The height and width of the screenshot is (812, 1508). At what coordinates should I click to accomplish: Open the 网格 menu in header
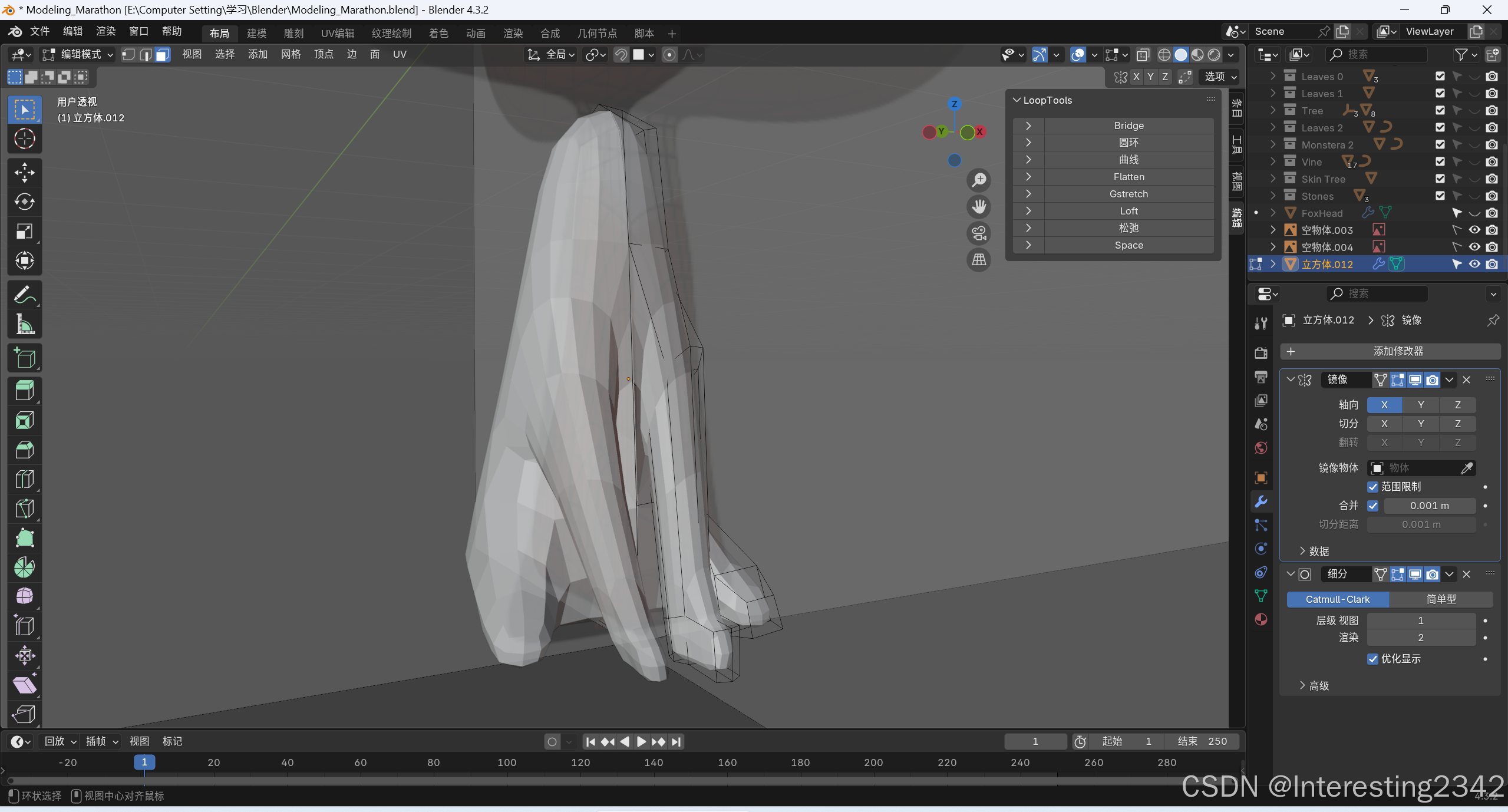(290, 55)
